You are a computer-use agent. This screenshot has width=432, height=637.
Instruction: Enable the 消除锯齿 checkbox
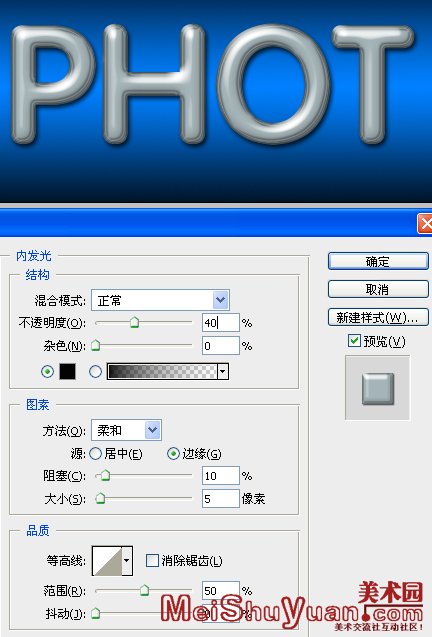pos(152,561)
